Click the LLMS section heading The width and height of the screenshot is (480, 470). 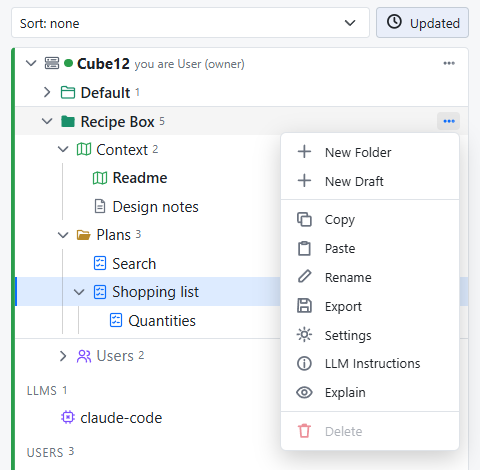42,390
